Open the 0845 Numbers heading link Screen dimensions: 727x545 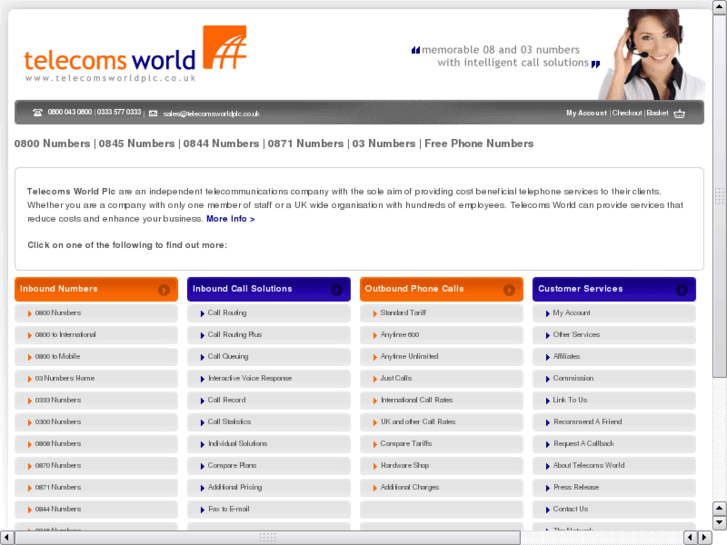(x=136, y=143)
